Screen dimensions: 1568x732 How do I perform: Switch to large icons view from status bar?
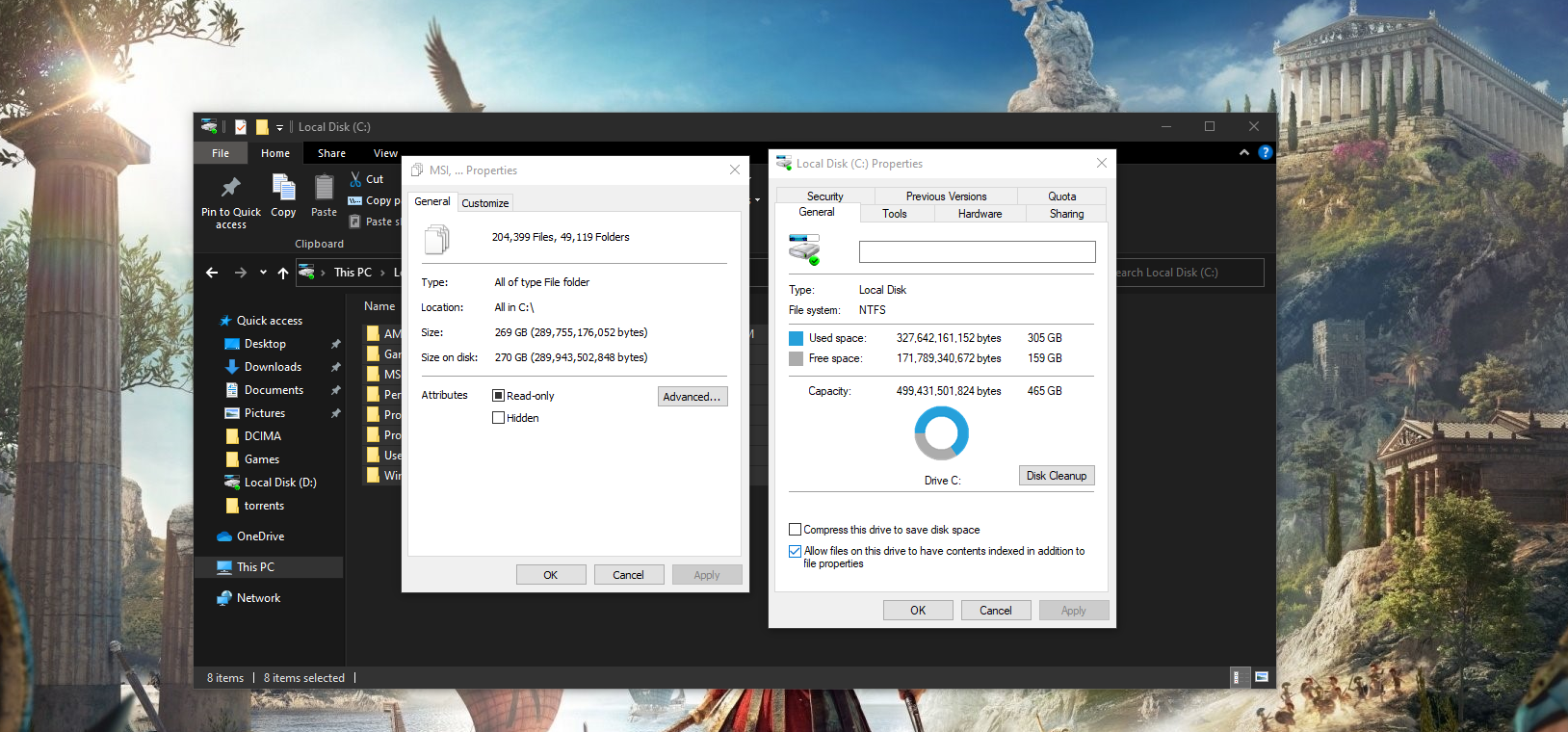pos(1262,677)
